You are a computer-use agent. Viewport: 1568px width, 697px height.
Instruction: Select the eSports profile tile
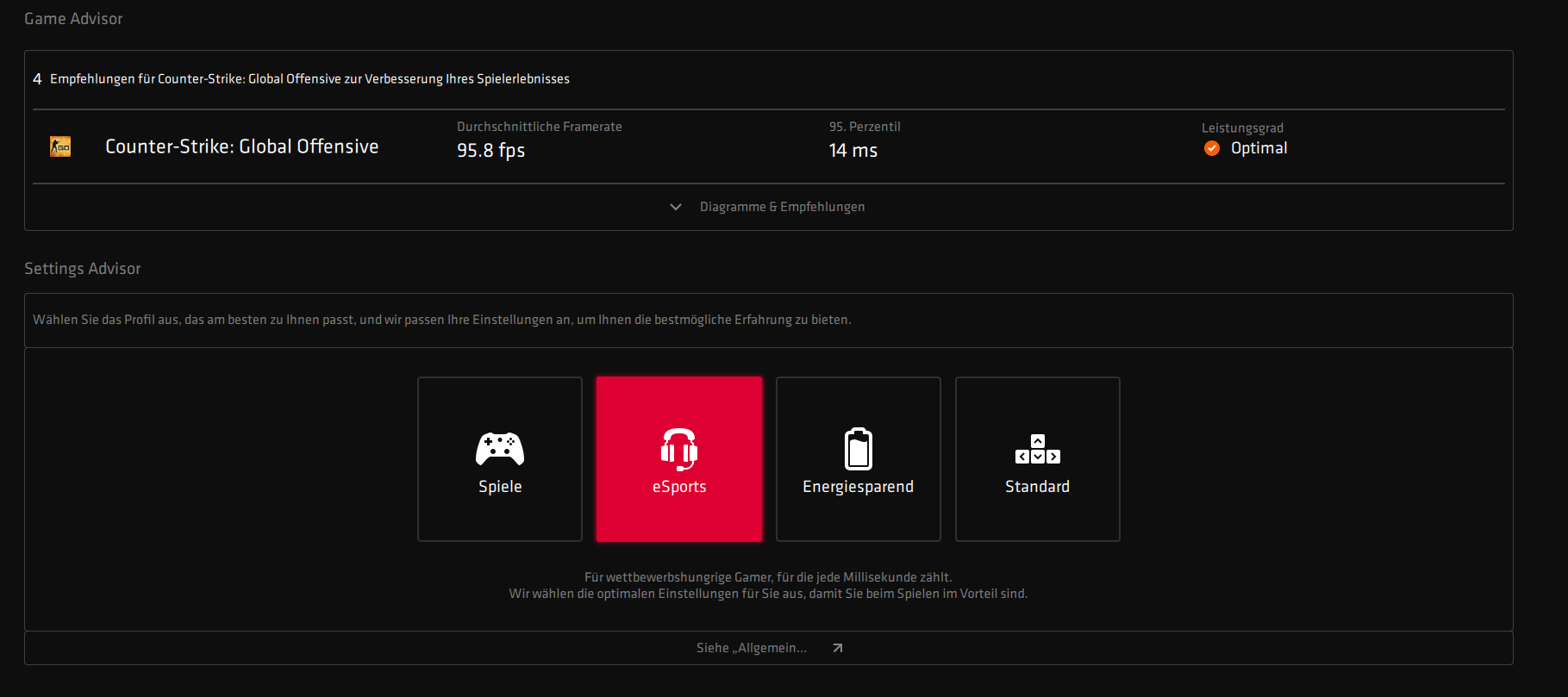click(x=679, y=459)
